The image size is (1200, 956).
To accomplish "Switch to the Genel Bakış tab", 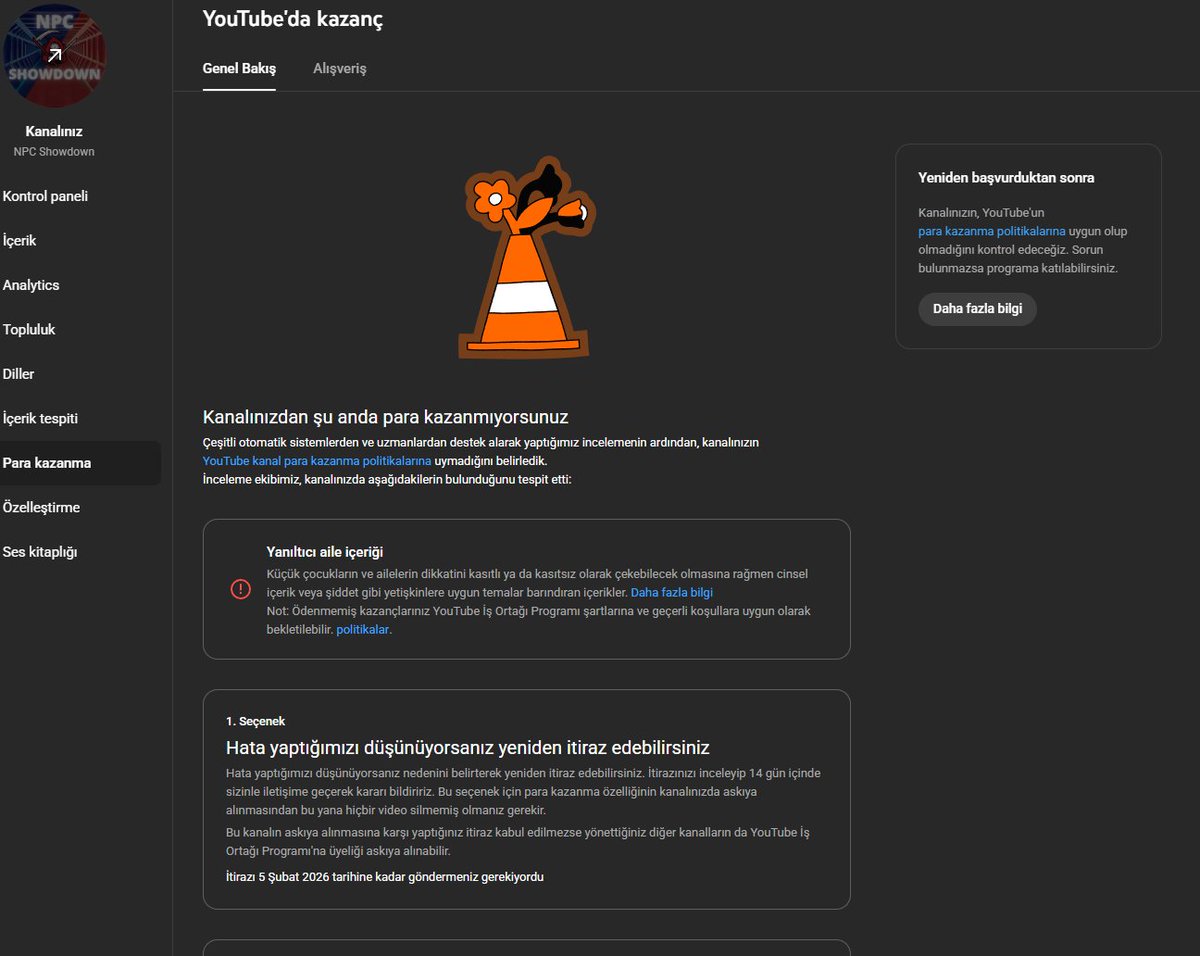I will pyautogui.click(x=239, y=69).
